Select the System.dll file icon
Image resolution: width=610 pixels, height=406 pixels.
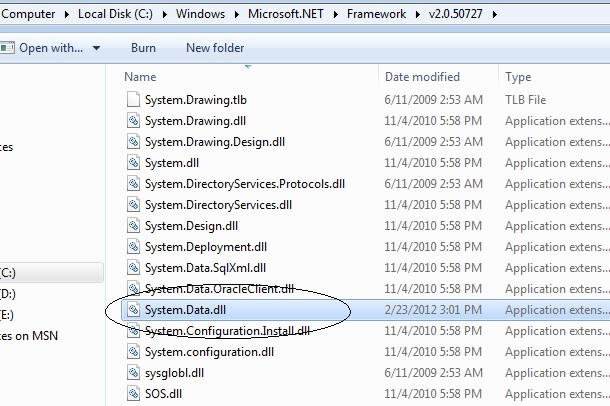pyautogui.click(x=134, y=162)
